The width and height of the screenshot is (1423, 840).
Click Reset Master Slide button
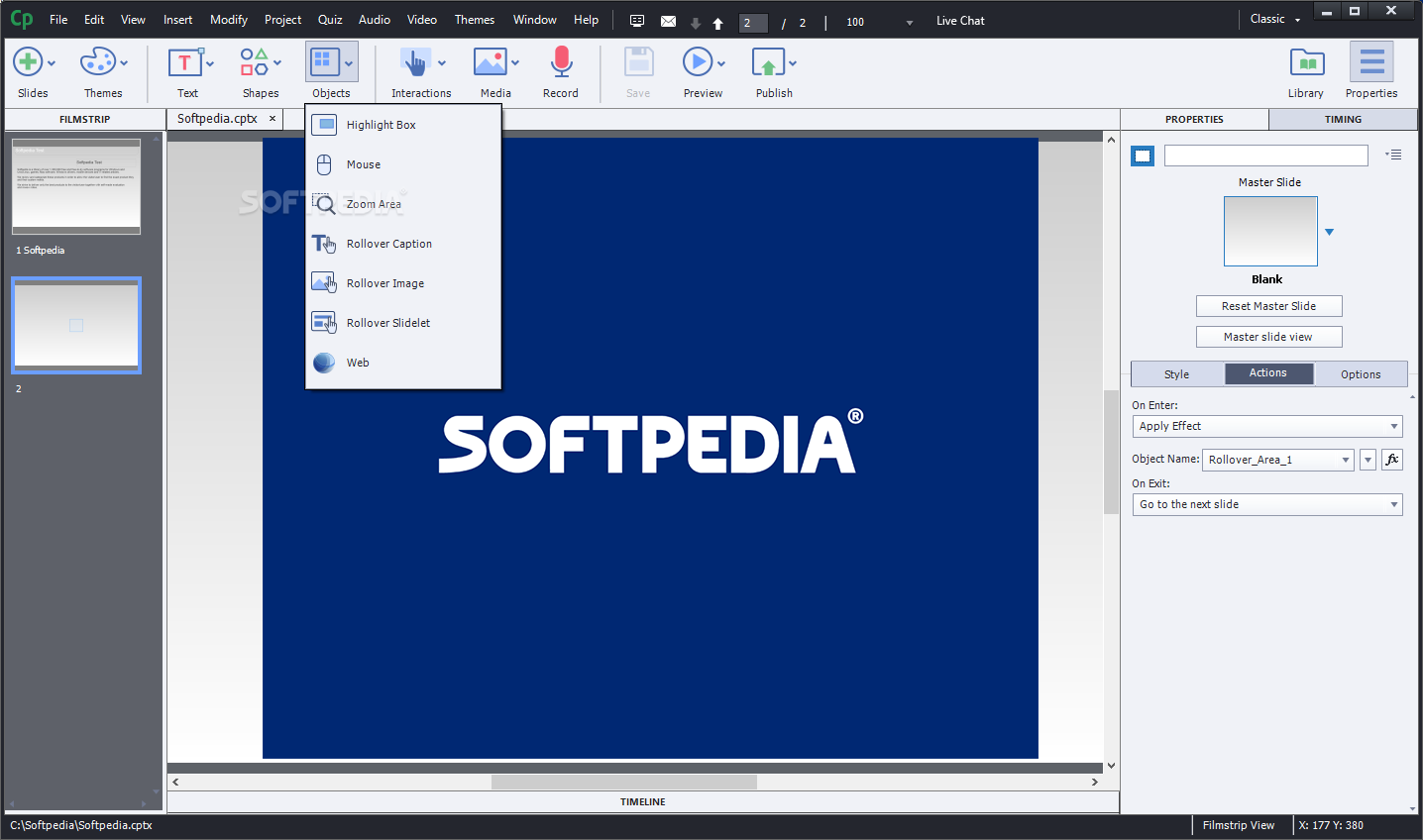(x=1268, y=306)
